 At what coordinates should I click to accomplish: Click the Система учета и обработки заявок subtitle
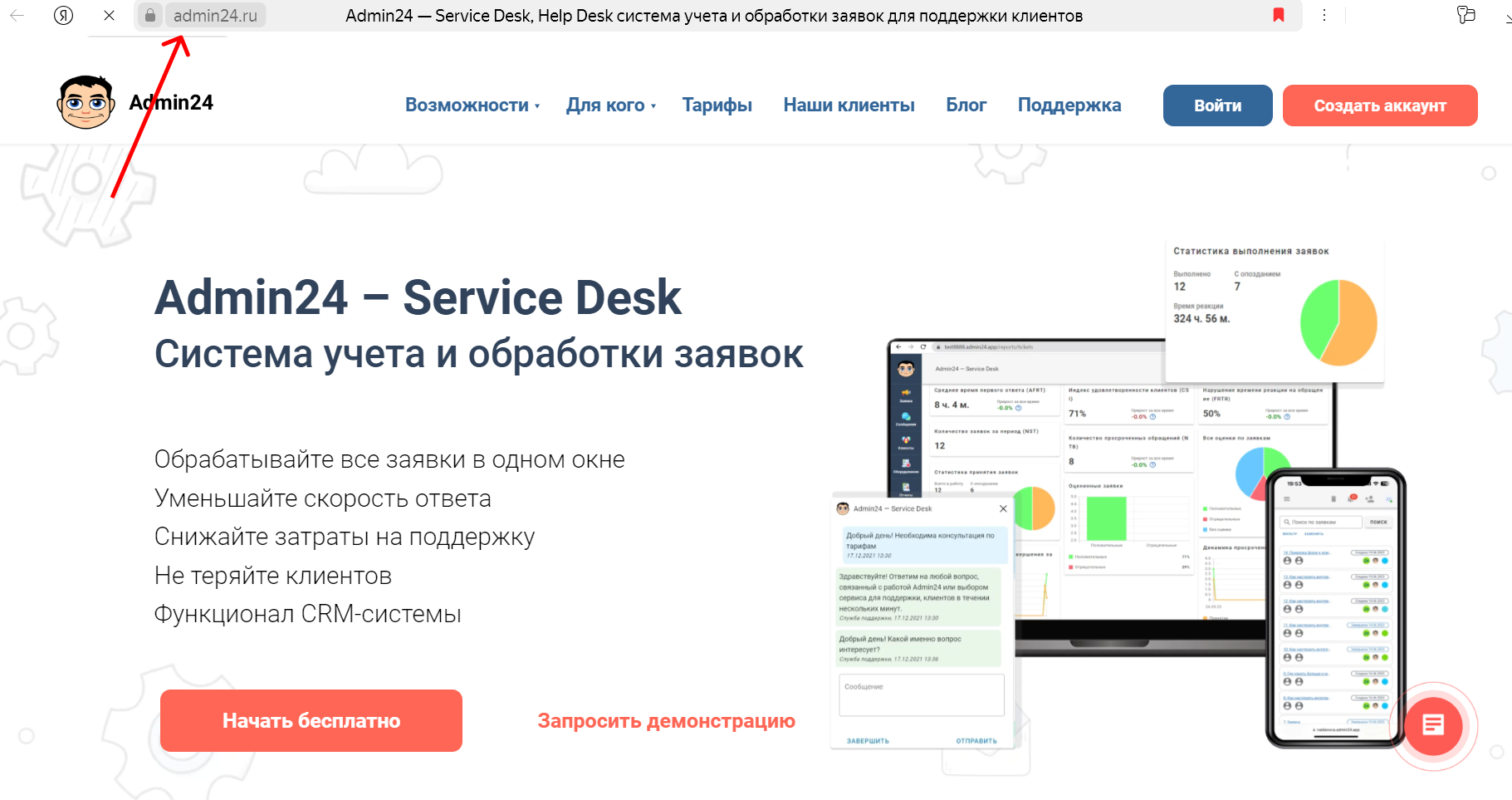pyautogui.click(x=479, y=353)
